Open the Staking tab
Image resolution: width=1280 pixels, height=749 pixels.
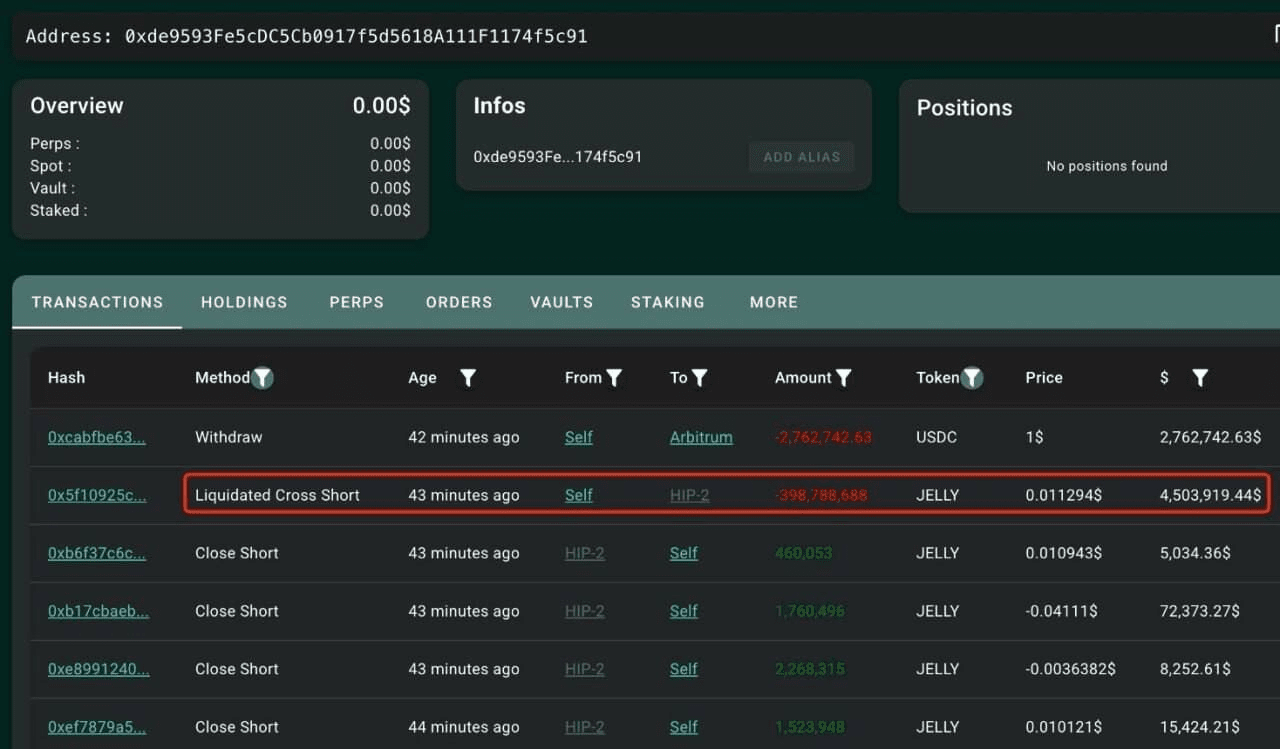click(x=667, y=302)
